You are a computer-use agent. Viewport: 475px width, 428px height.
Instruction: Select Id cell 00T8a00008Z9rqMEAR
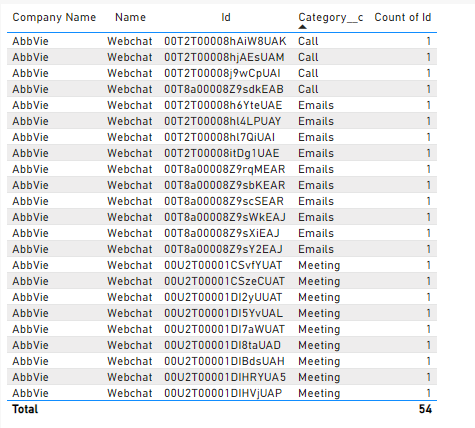click(225, 169)
